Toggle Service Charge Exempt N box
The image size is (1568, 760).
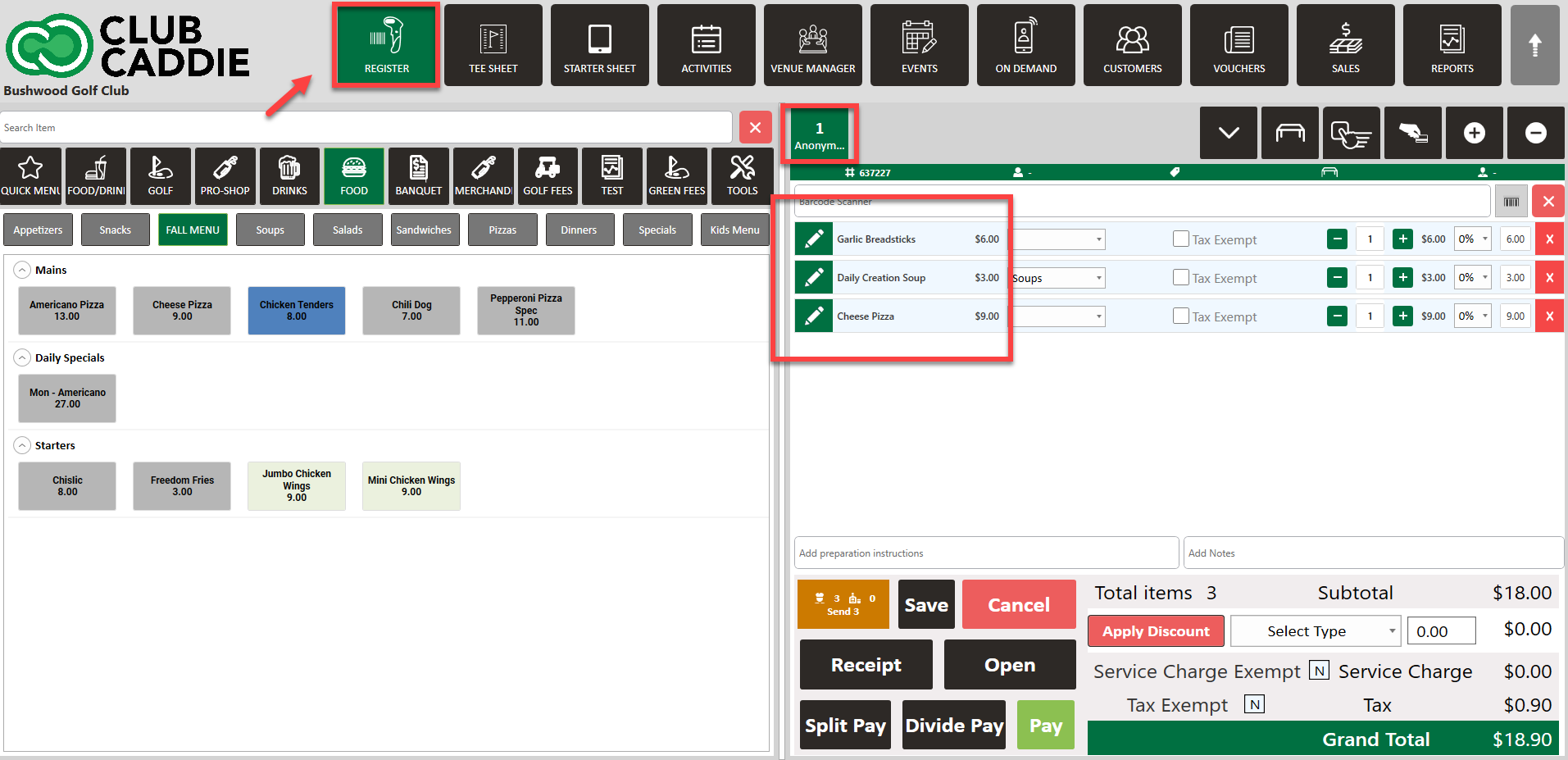pyautogui.click(x=1319, y=671)
